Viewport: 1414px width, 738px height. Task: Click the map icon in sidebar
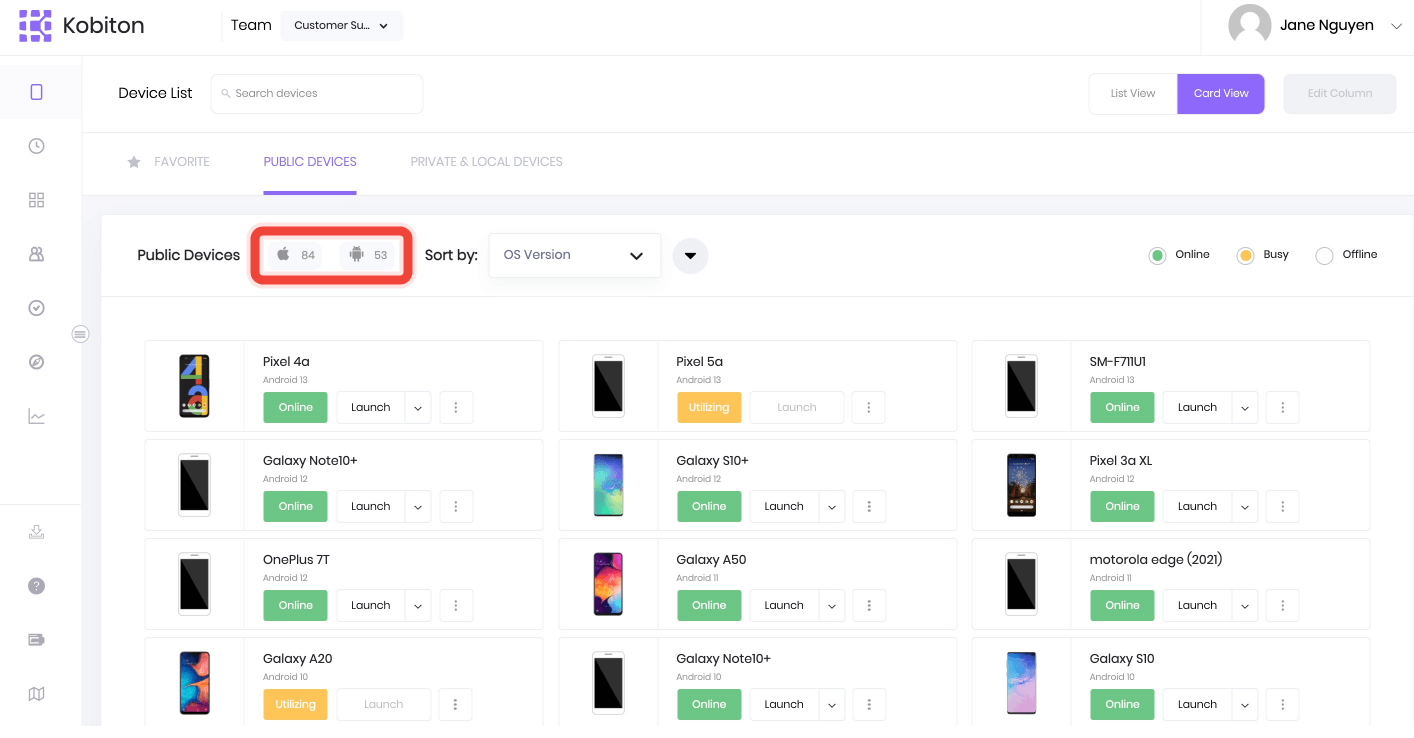point(37,694)
